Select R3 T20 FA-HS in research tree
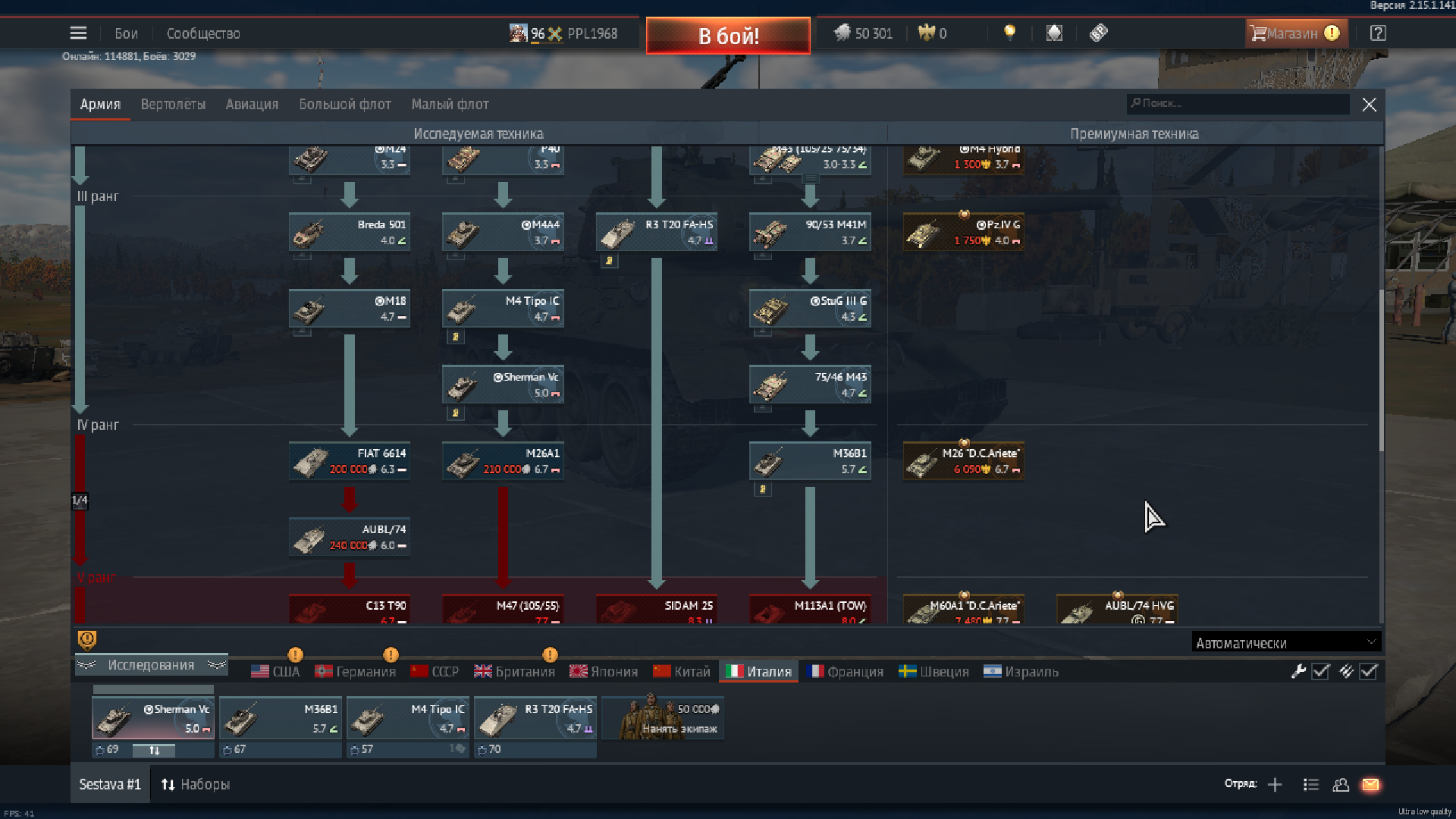Screen dimensions: 1456x819 [x=657, y=232]
